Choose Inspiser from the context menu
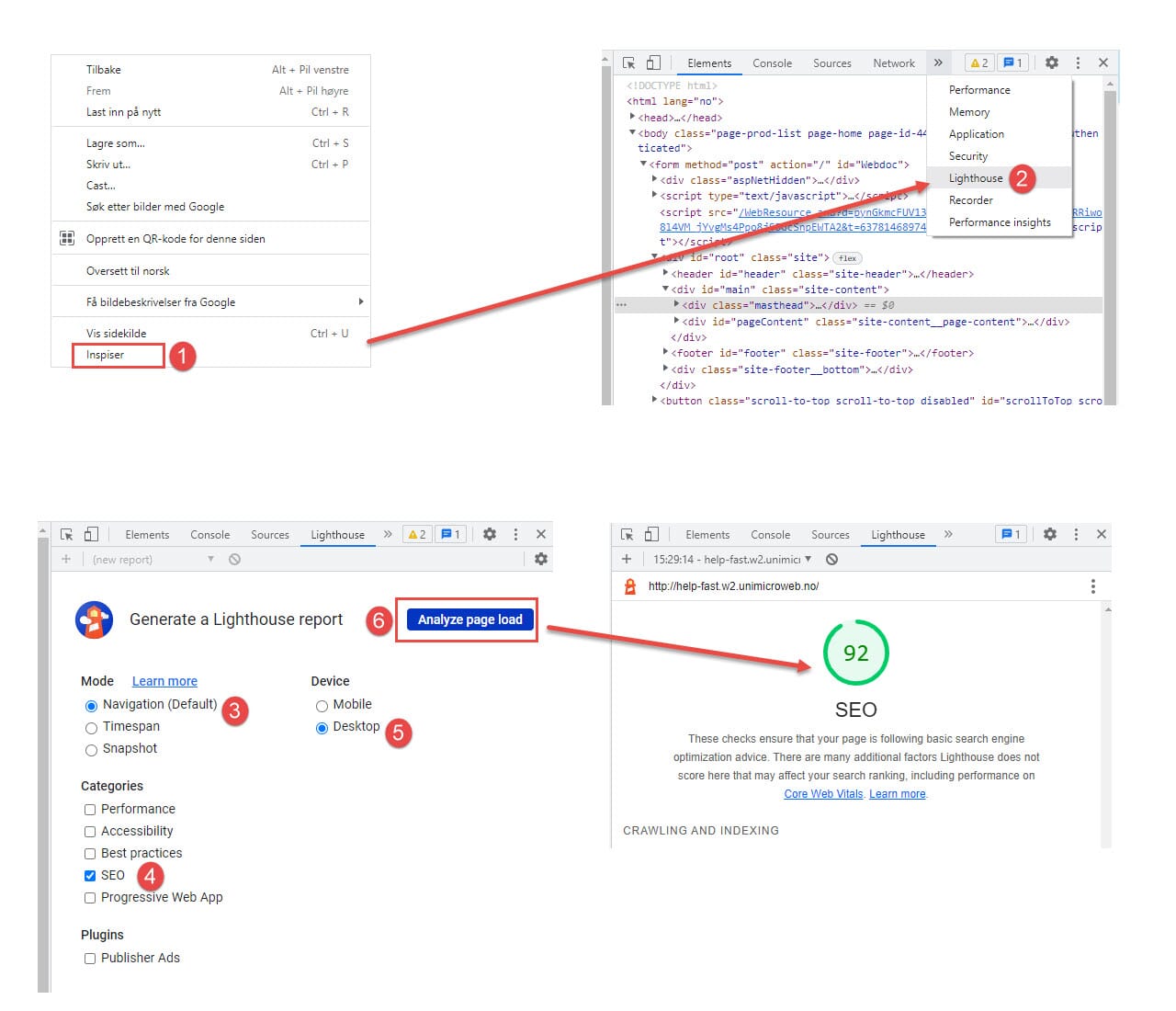The width and height of the screenshot is (1176, 1011). (105, 355)
